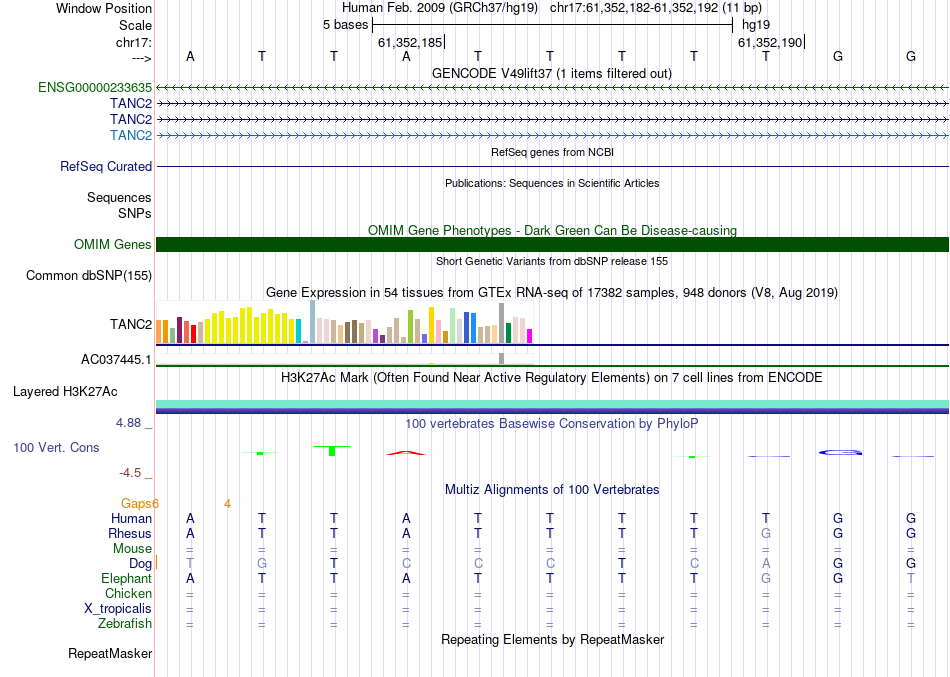Viewport: 950px width, 677px height.
Task: Open the Dog species label
Action: [141, 564]
